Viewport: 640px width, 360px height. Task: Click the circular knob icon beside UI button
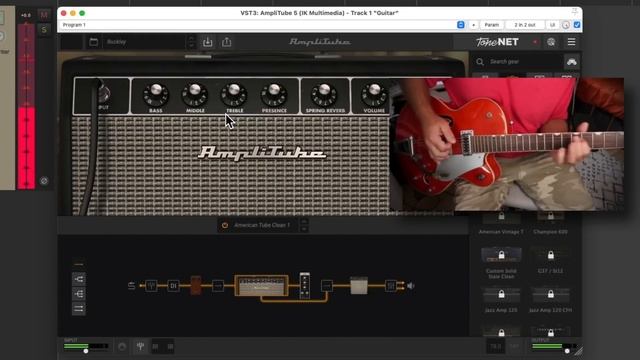tap(566, 25)
